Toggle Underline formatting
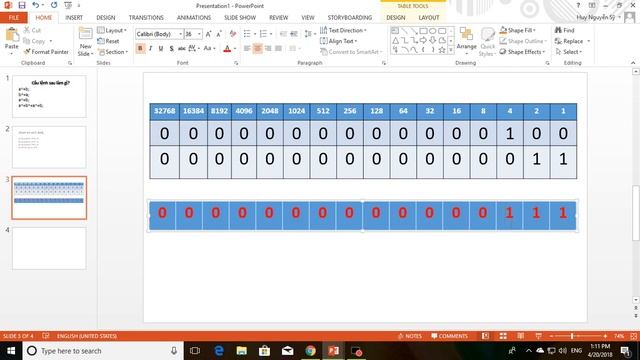This screenshot has width=640, height=360. click(x=161, y=49)
